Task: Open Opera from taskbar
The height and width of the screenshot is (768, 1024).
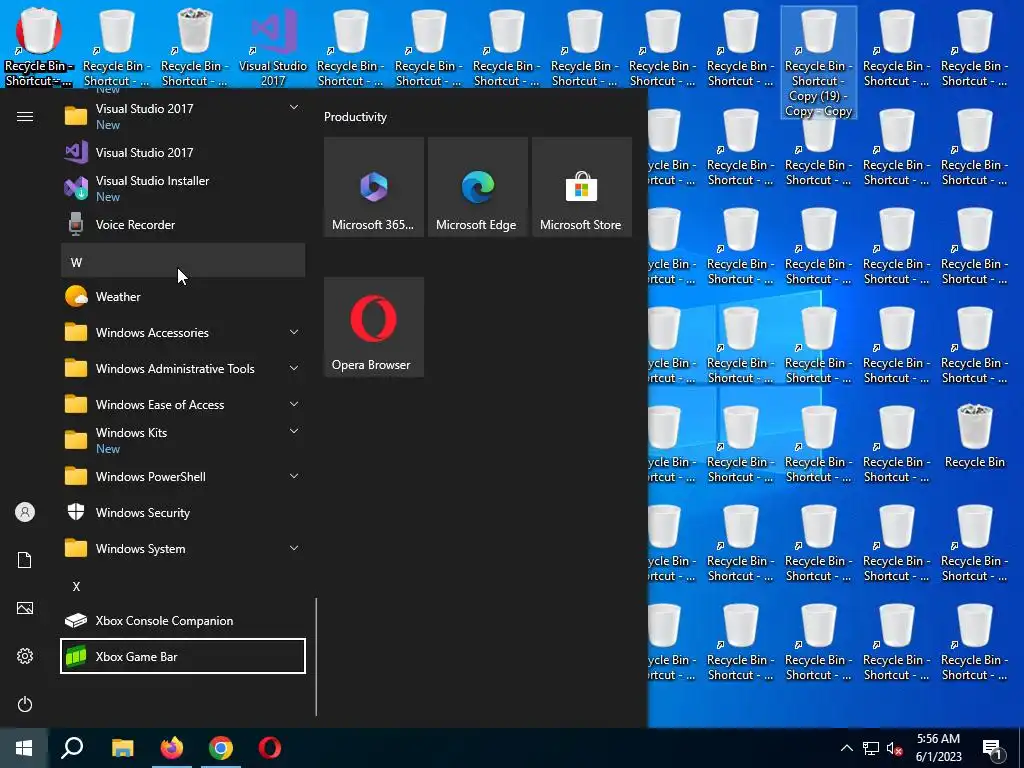Action: pyautogui.click(x=270, y=748)
